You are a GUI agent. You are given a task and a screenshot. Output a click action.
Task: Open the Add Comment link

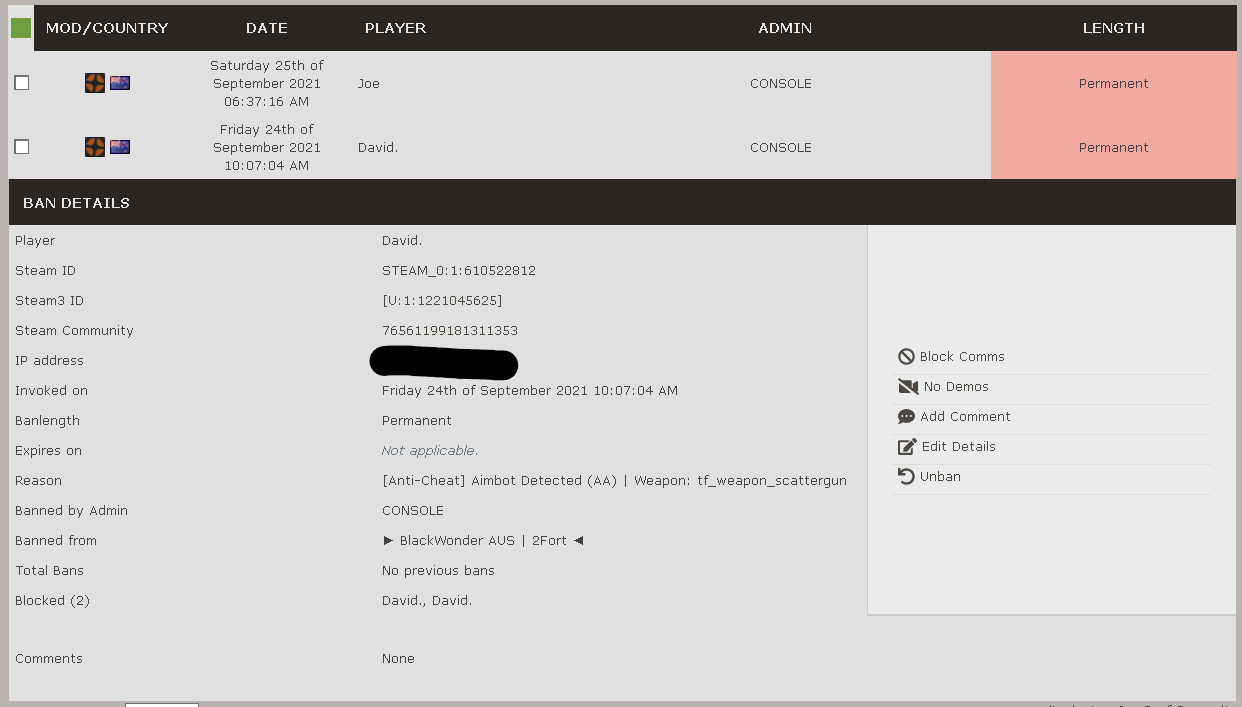[x=965, y=416]
